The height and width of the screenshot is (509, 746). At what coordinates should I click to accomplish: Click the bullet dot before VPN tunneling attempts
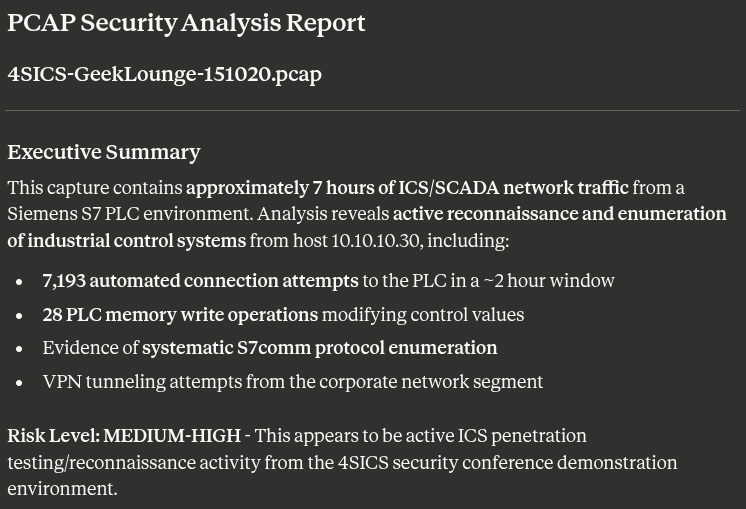pyautogui.click(x=20, y=383)
